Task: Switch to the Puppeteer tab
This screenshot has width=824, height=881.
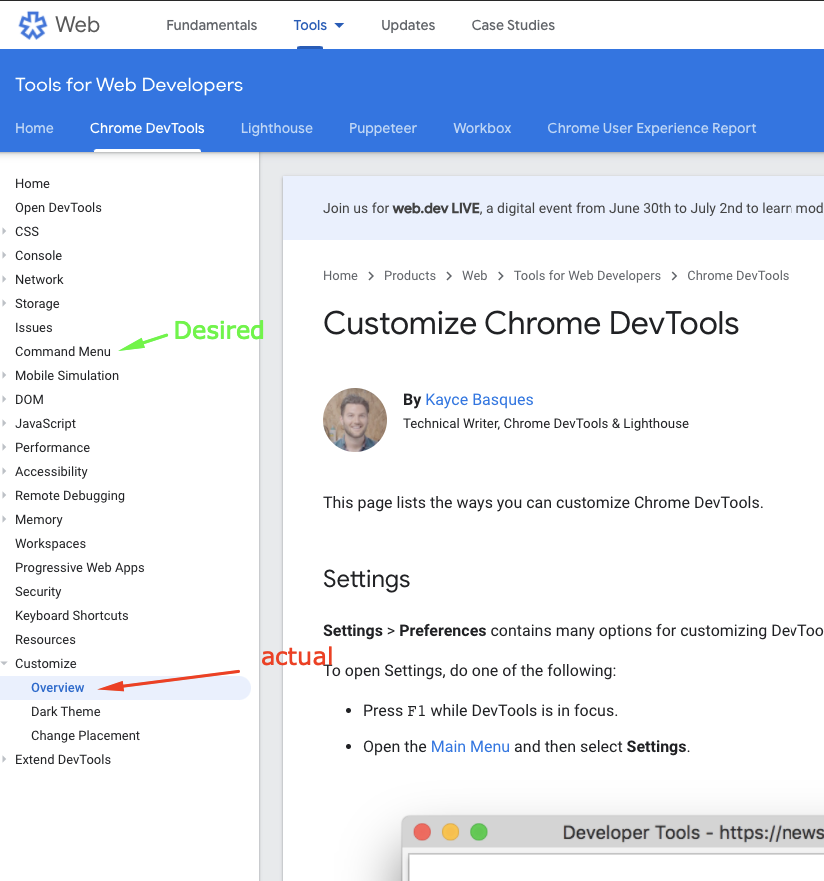Action: coord(382,128)
